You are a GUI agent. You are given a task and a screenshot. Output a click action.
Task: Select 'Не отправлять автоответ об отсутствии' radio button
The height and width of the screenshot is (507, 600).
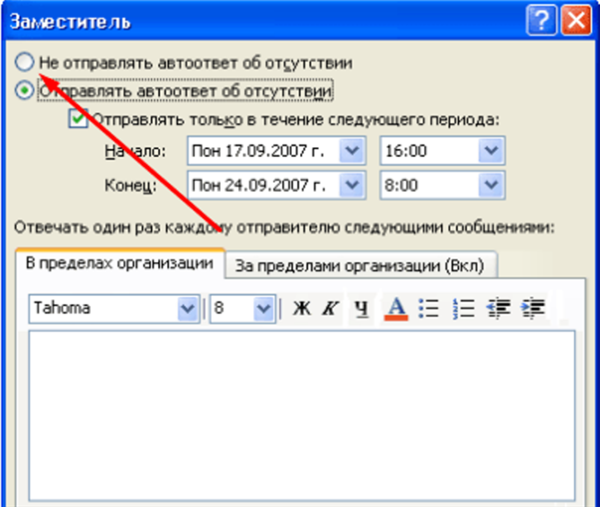[x=25, y=62]
